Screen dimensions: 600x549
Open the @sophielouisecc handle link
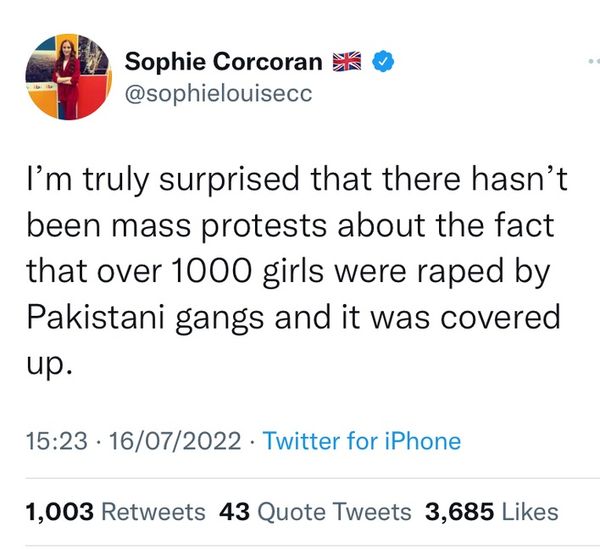(x=218, y=93)
